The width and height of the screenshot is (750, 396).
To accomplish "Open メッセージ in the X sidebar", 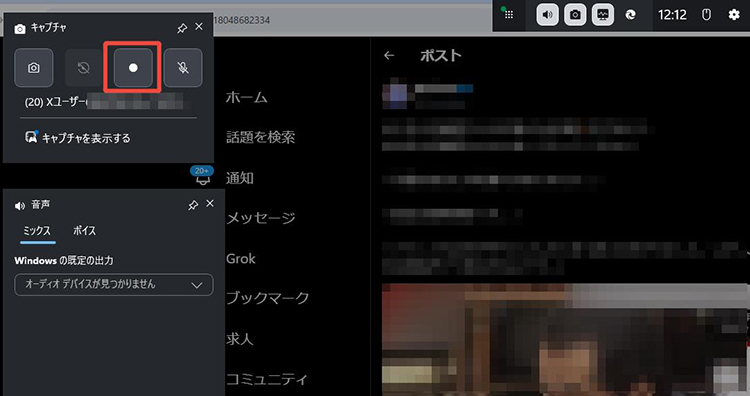I will [x=261, y=218].
